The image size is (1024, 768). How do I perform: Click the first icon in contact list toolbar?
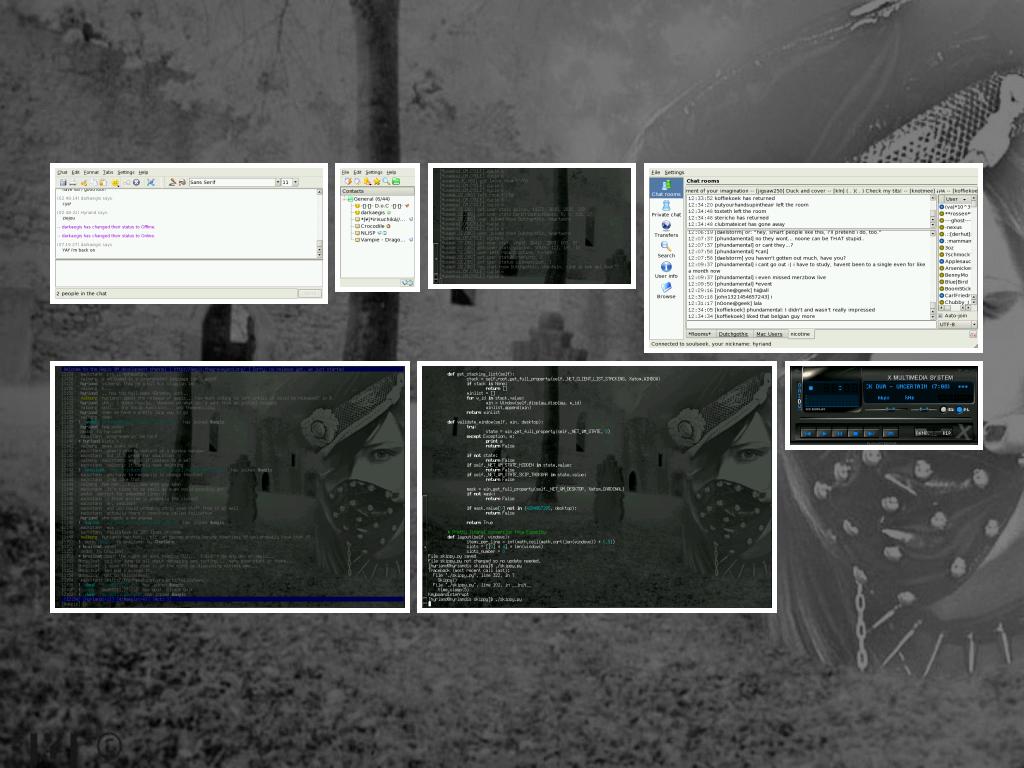coord(348,181)
